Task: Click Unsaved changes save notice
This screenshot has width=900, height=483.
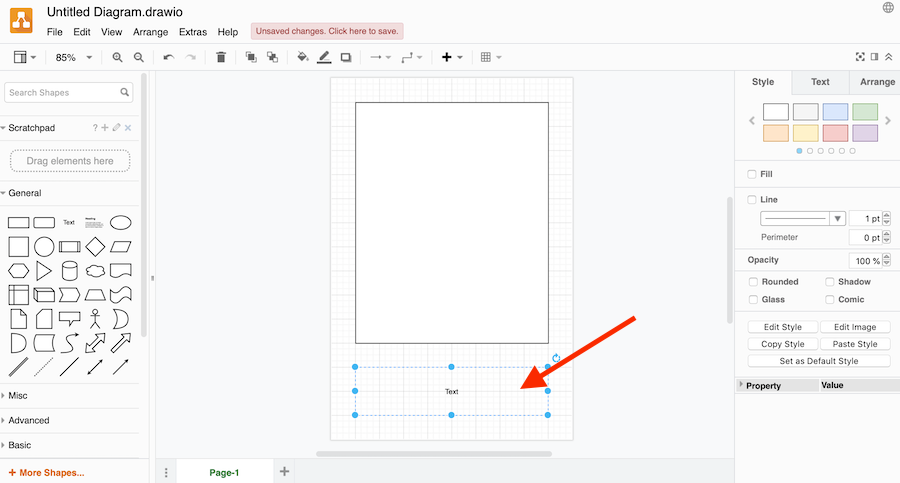Action: (327, 31)
